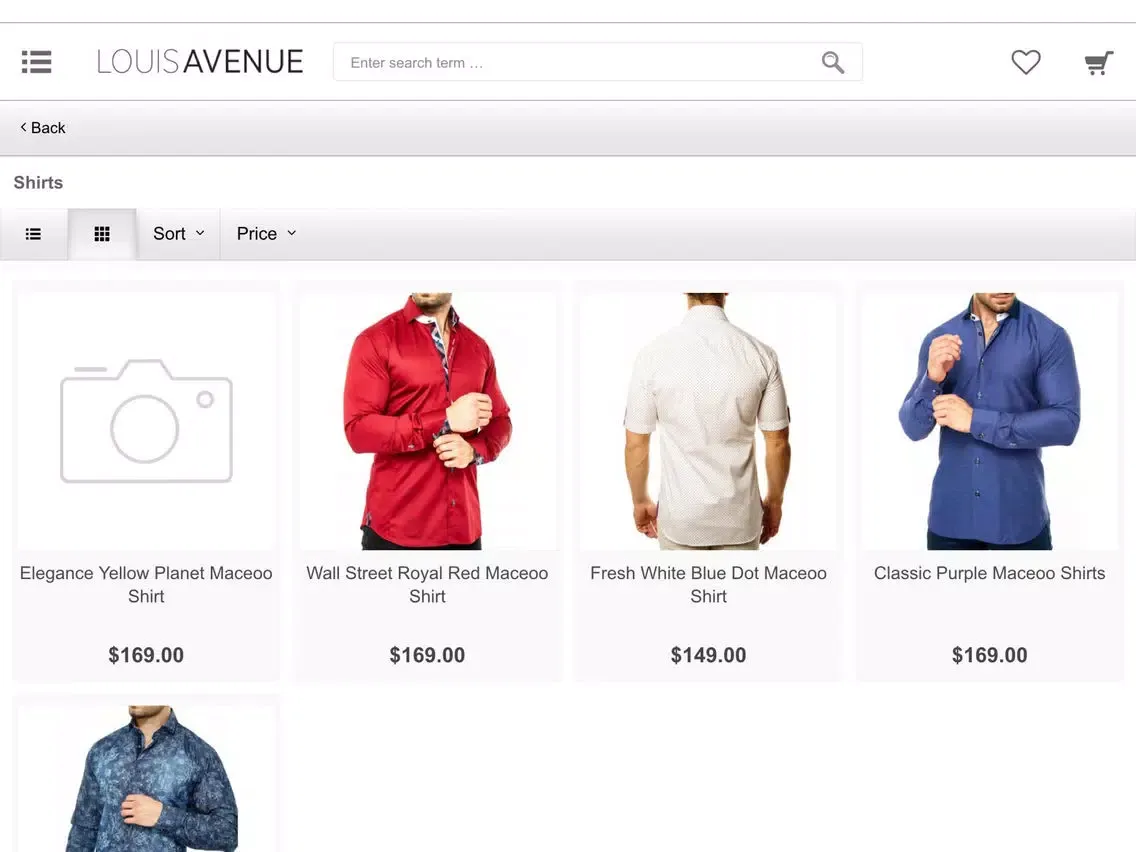Click Classic Purple Maceoo Shirts title

(x=990, y=573)
